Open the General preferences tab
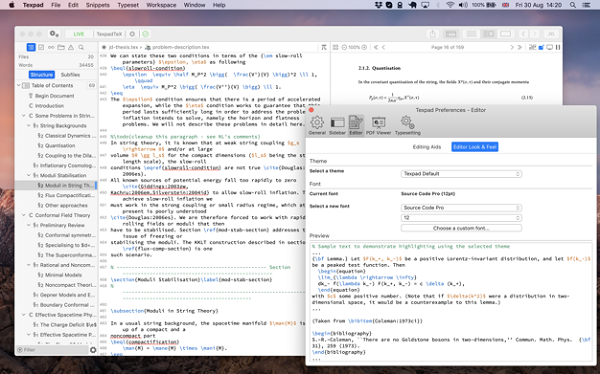This screenshot has width=600, height=374. pyautogui.click(x=317, y=126)
